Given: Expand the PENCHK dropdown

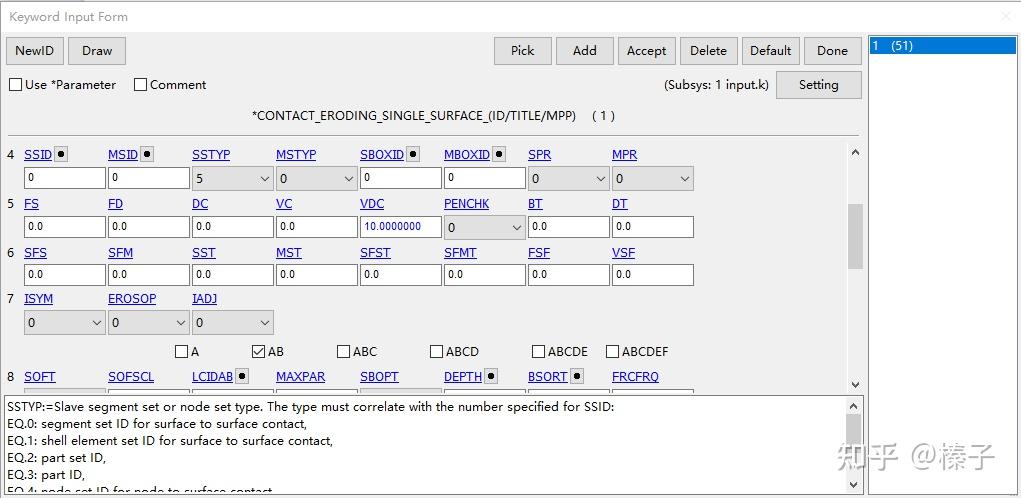Looking at the screenshot, I should pos(484,227).
